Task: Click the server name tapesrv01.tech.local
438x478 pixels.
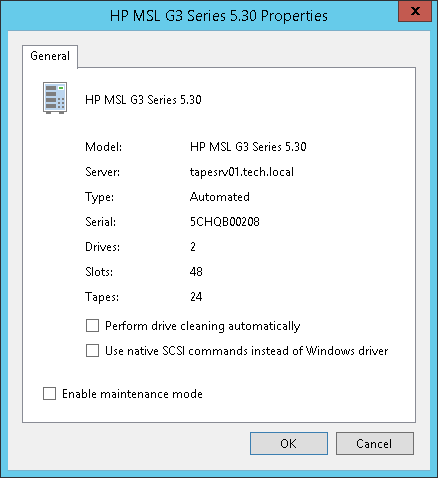Action: pos(242,172)
